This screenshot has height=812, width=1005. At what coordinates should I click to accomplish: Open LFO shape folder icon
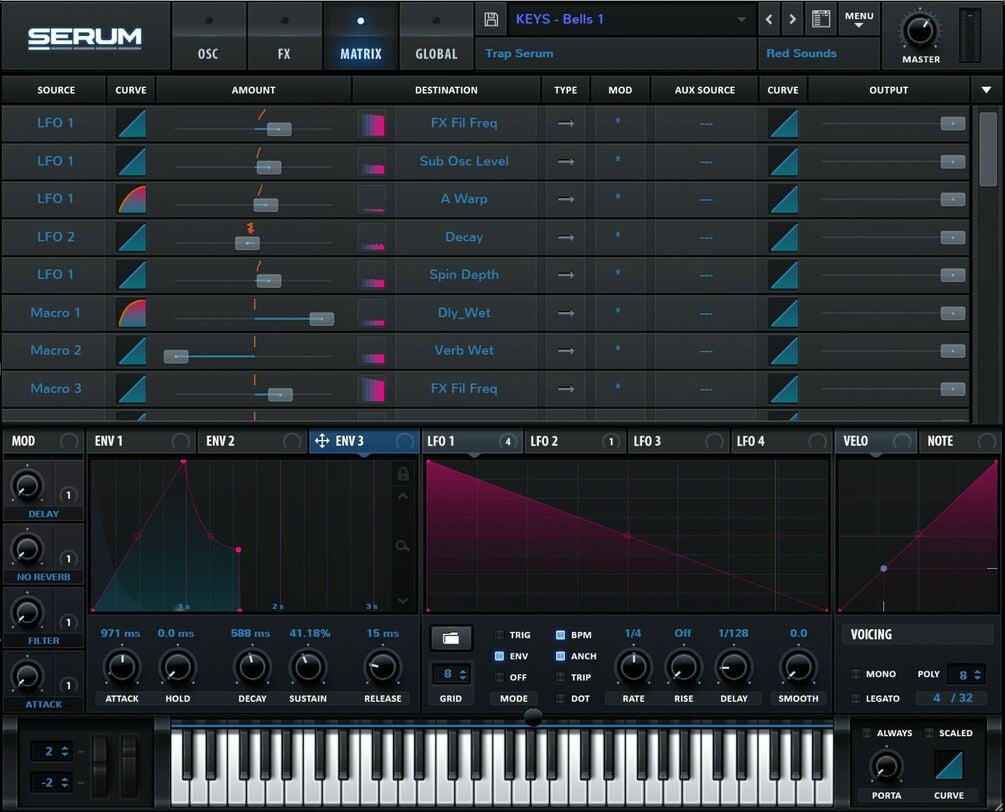click(x=451, y=638)
